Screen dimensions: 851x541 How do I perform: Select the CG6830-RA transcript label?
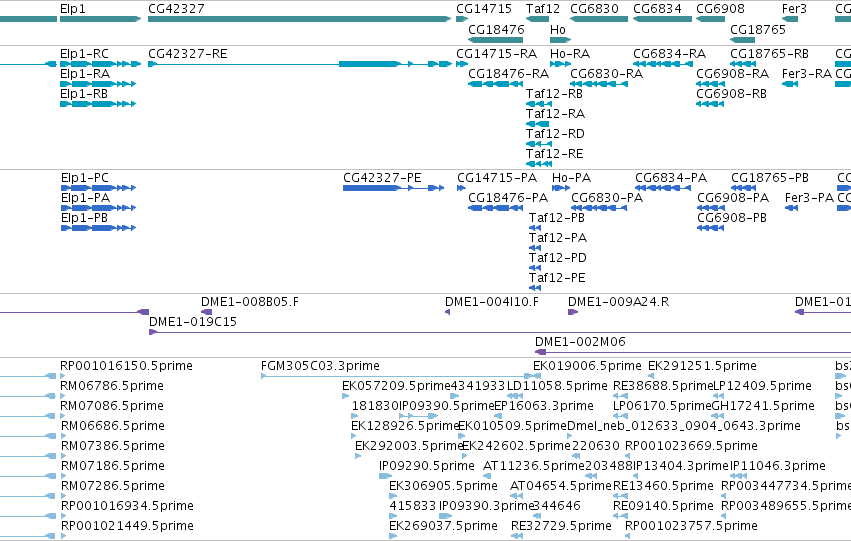[606, 74]
